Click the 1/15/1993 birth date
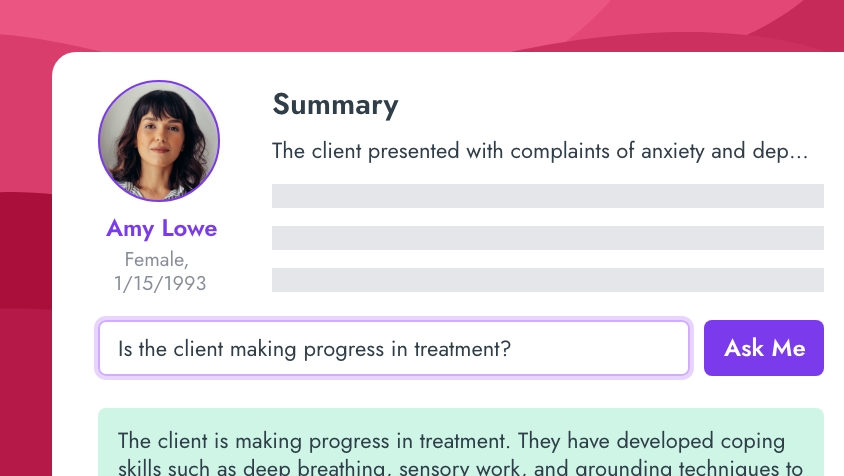Screen dimensions: 844x476 click(160, 283)
